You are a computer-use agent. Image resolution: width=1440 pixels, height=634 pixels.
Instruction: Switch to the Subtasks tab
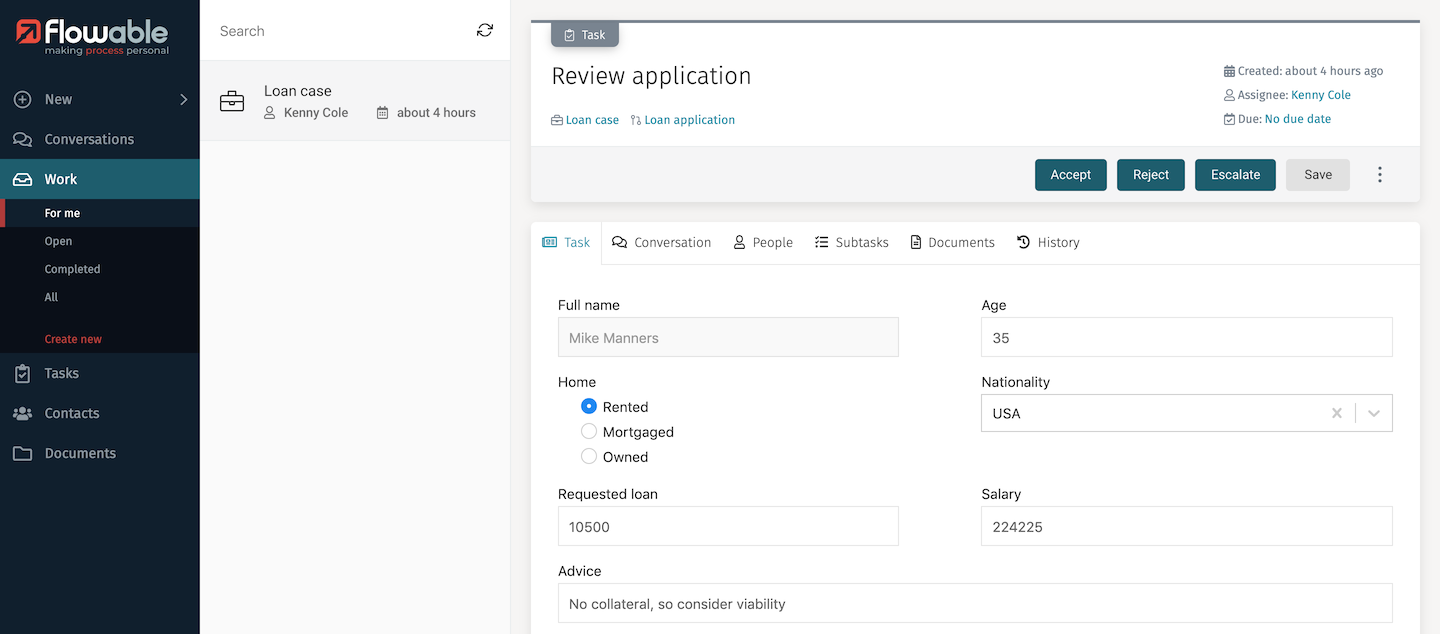pos(851,242)
